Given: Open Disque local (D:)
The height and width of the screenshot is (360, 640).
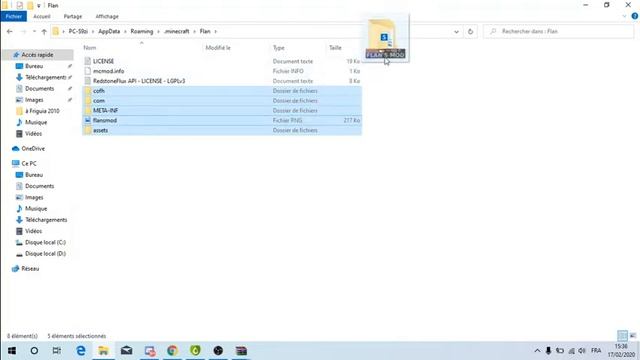Looking at the screenshot, I should pyautogui.click(x=45, y=253).
